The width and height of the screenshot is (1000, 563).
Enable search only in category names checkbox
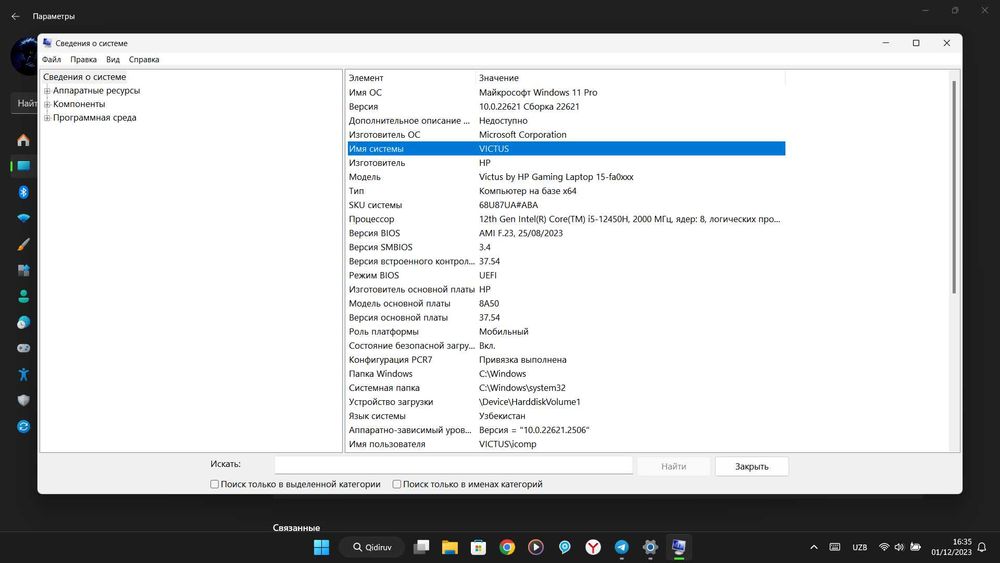[x=397, y=484]
